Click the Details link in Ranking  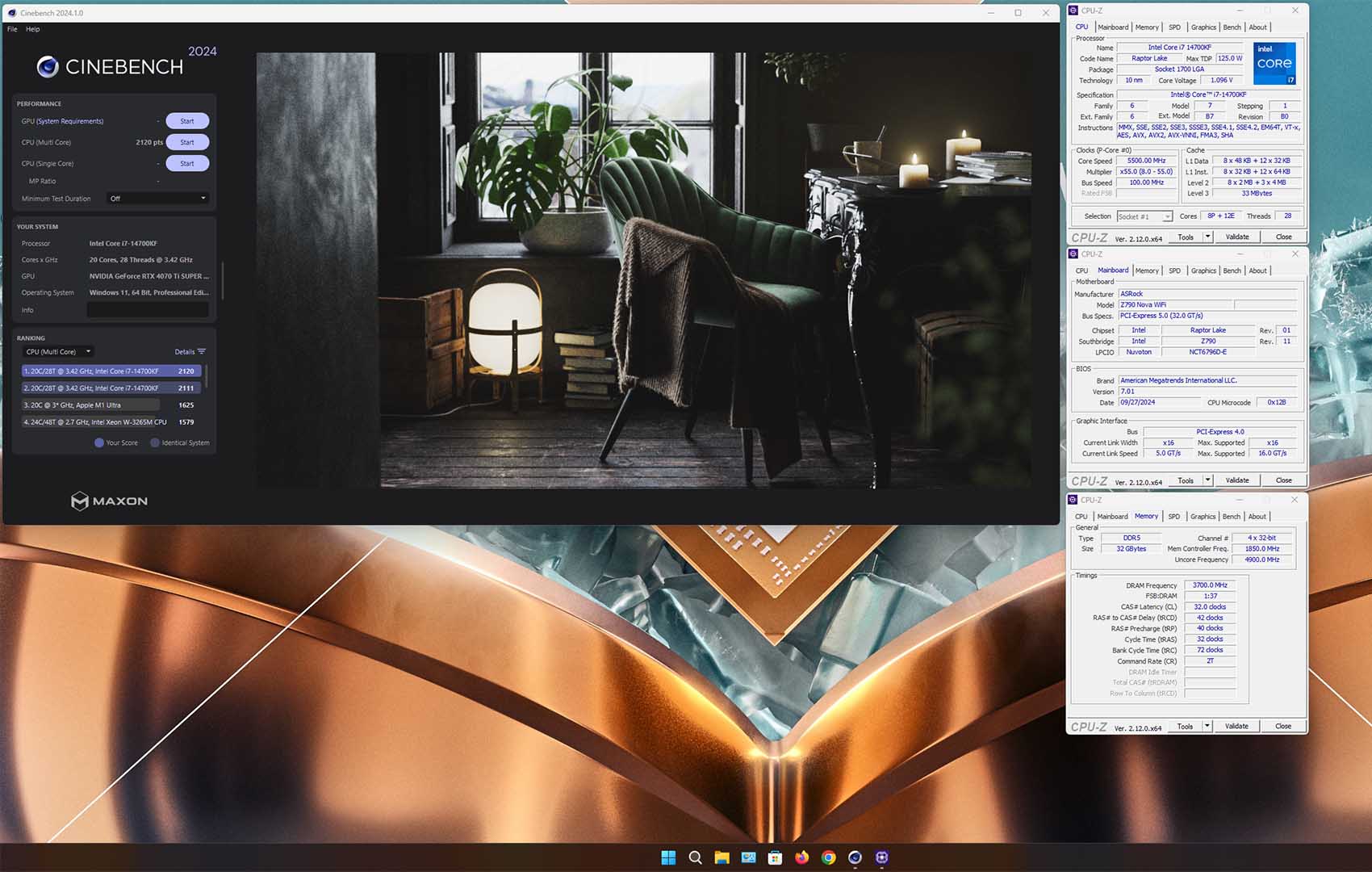(x=185, y=352)
